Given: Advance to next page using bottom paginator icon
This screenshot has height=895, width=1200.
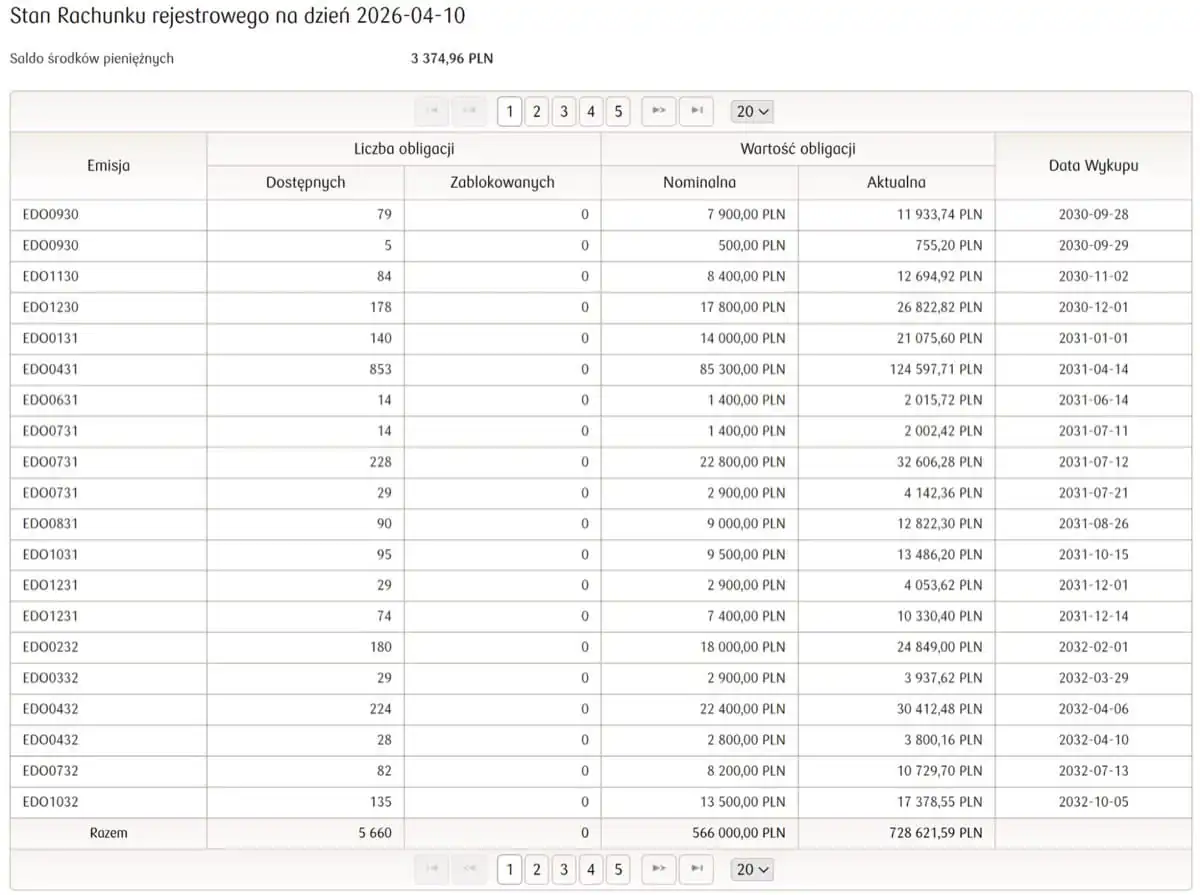Looking at the screenshot, I should point(659,869).
